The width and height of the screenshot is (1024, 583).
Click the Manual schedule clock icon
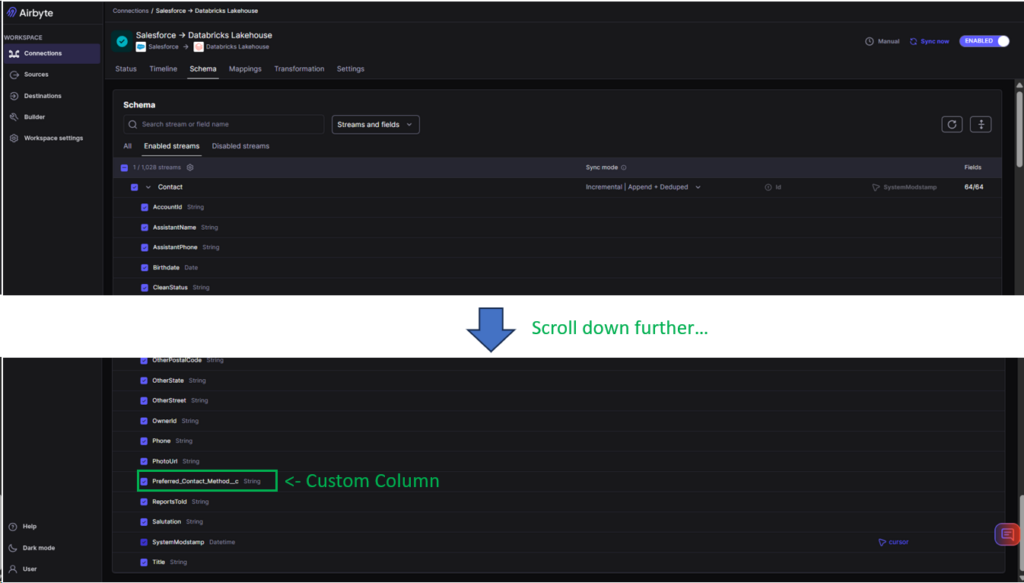tap(869, 41)
